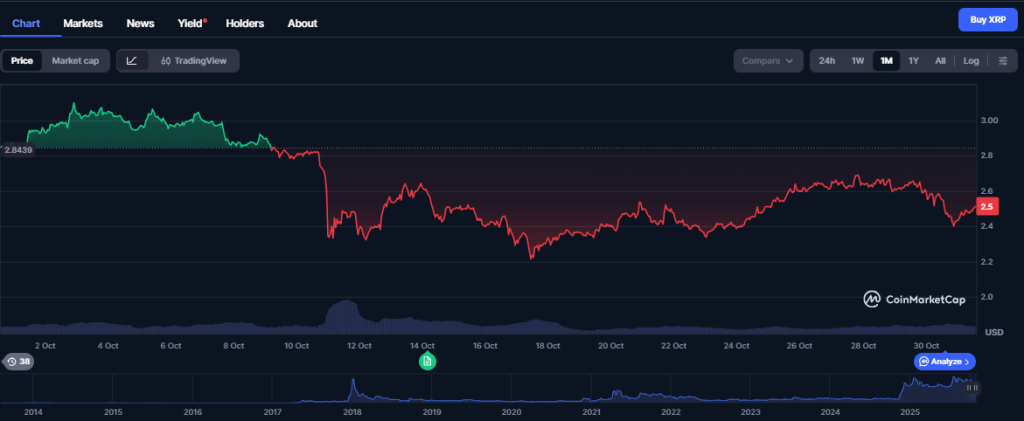Screen dimensions: 1024x421
Task: Click the 2.8439 opening price label
Action: pyautogui.click(x=18, y=149)
